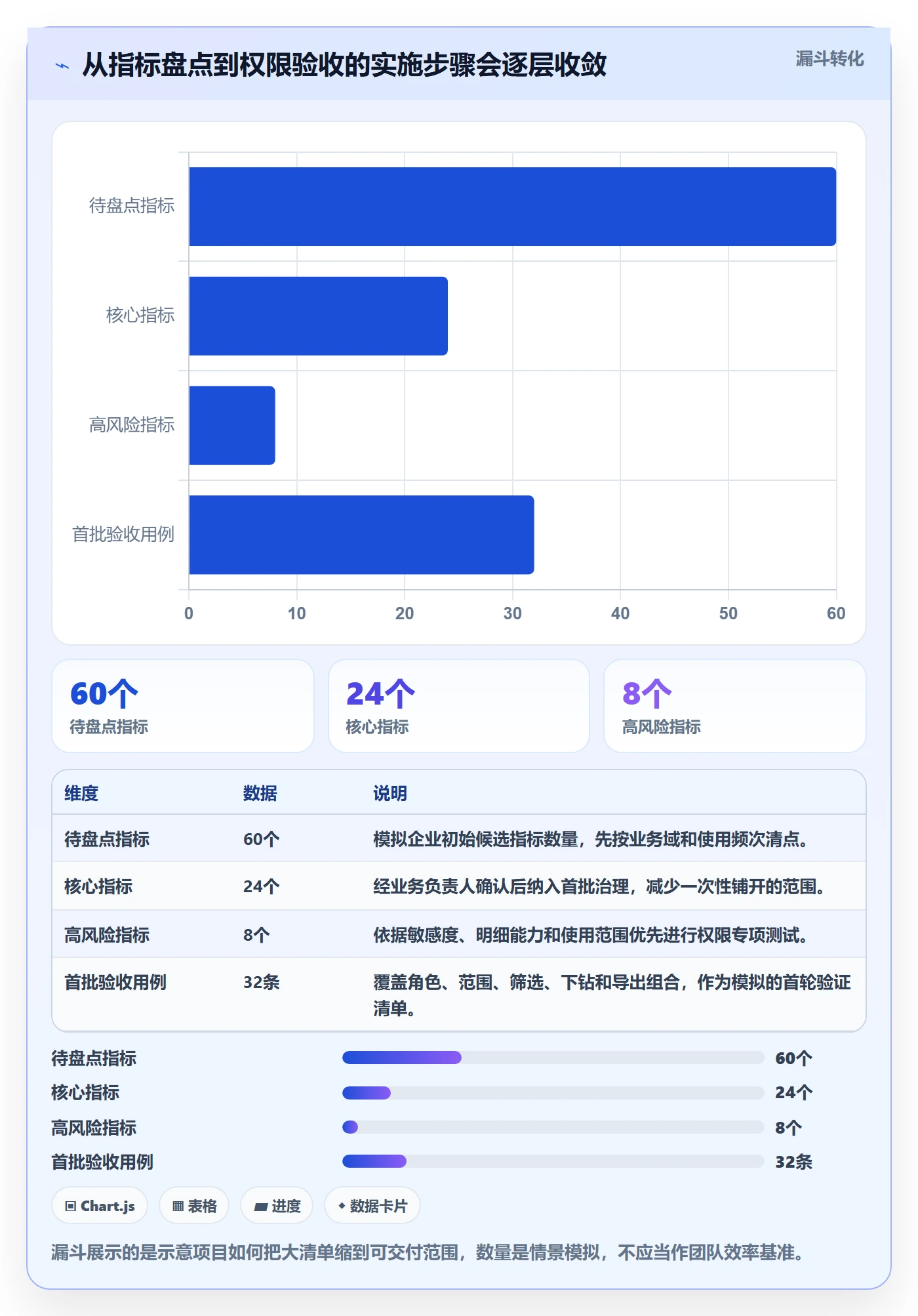
Task: Click the 首批验收用例 progress bar
Action: point(553,1161)
